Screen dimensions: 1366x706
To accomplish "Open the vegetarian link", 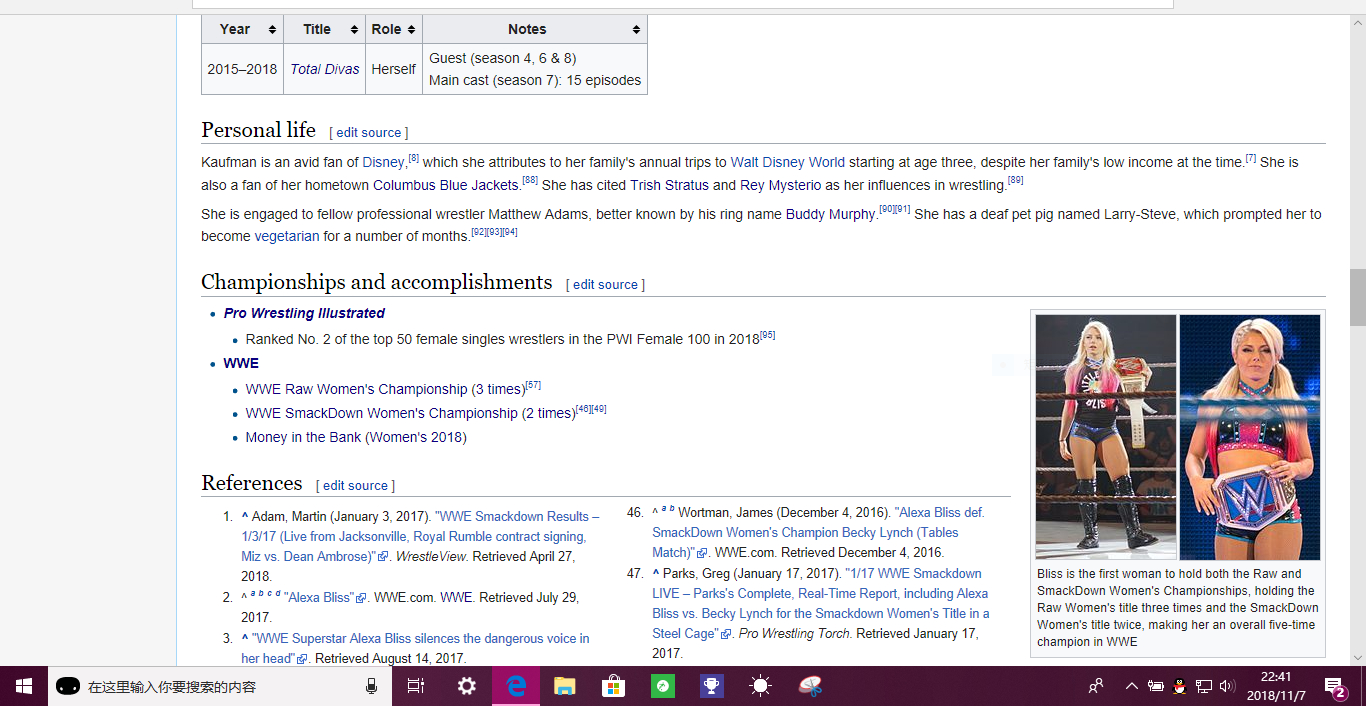I will 287,236.
